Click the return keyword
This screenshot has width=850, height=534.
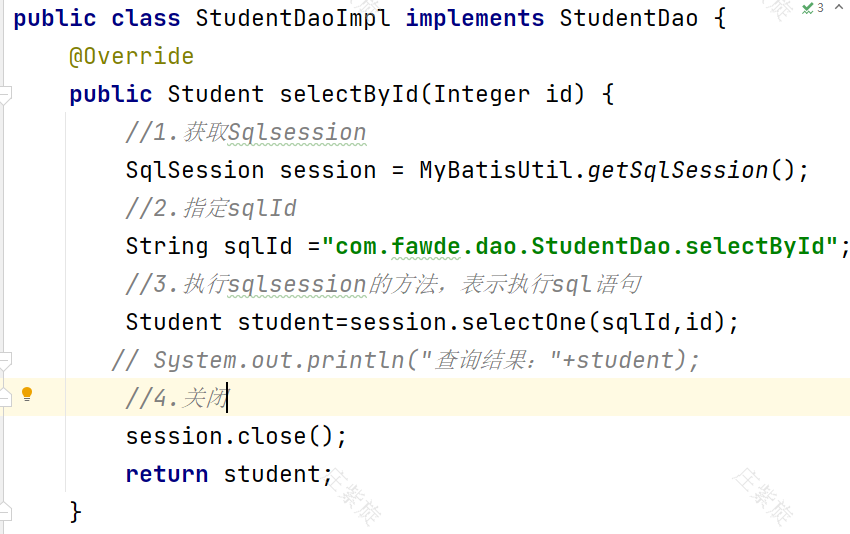(167, 474)
